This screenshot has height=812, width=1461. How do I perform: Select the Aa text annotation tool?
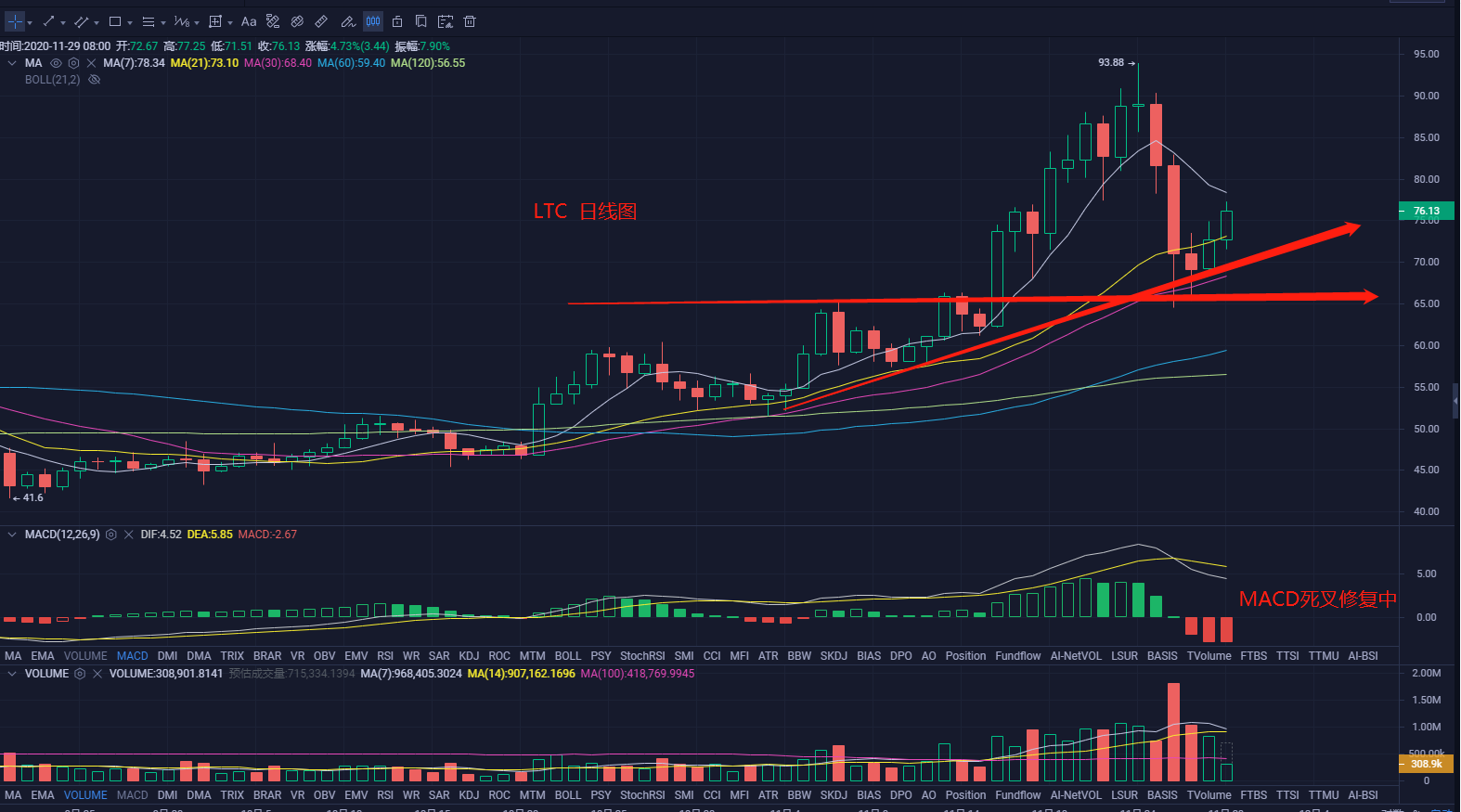(249, 21)
